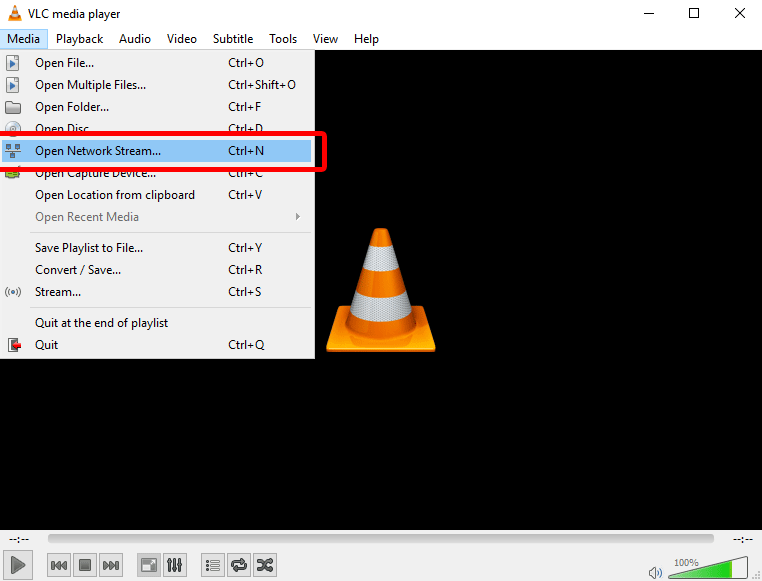Toggle loop repeat mode

tap(239, 565)
